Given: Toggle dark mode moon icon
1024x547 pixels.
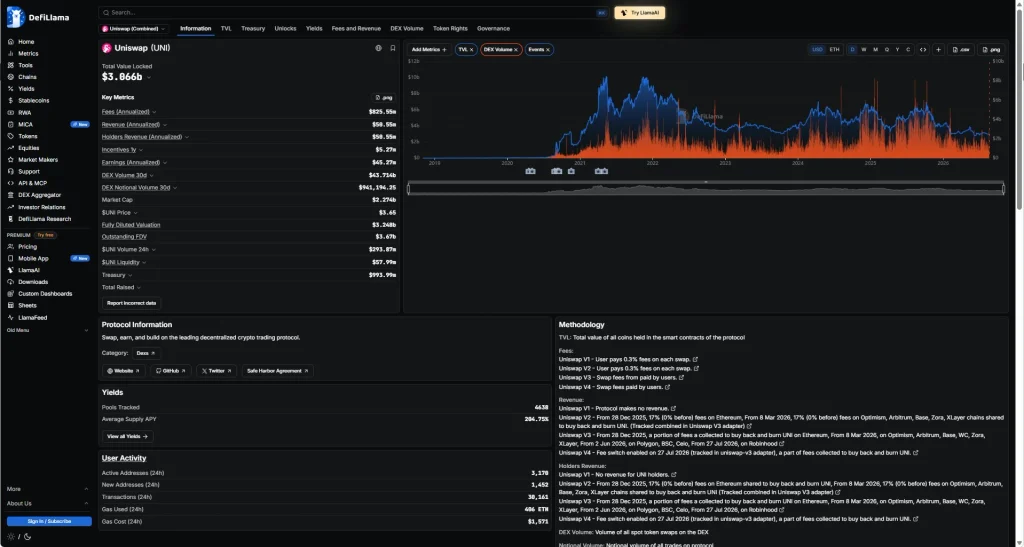Looking at the screenshot, I should click(27, 537).
